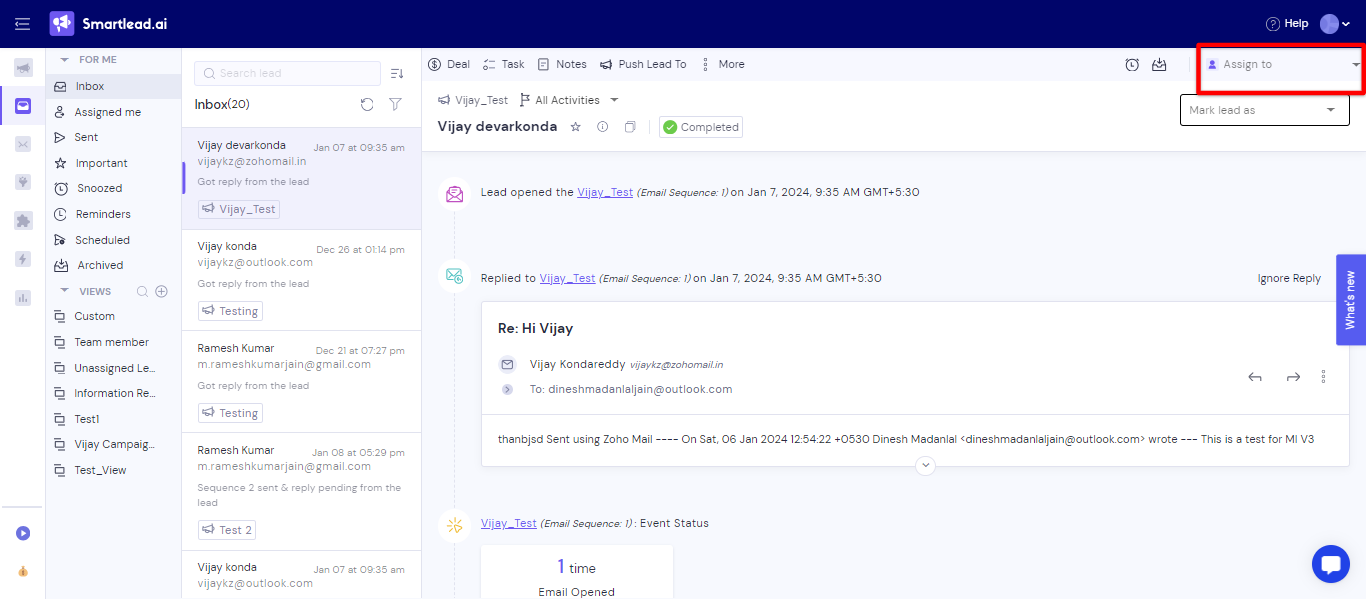Open Ramesh Kumar Jan 08 conversation
This screenshot has width=1366, height=599.
[301, 491]
